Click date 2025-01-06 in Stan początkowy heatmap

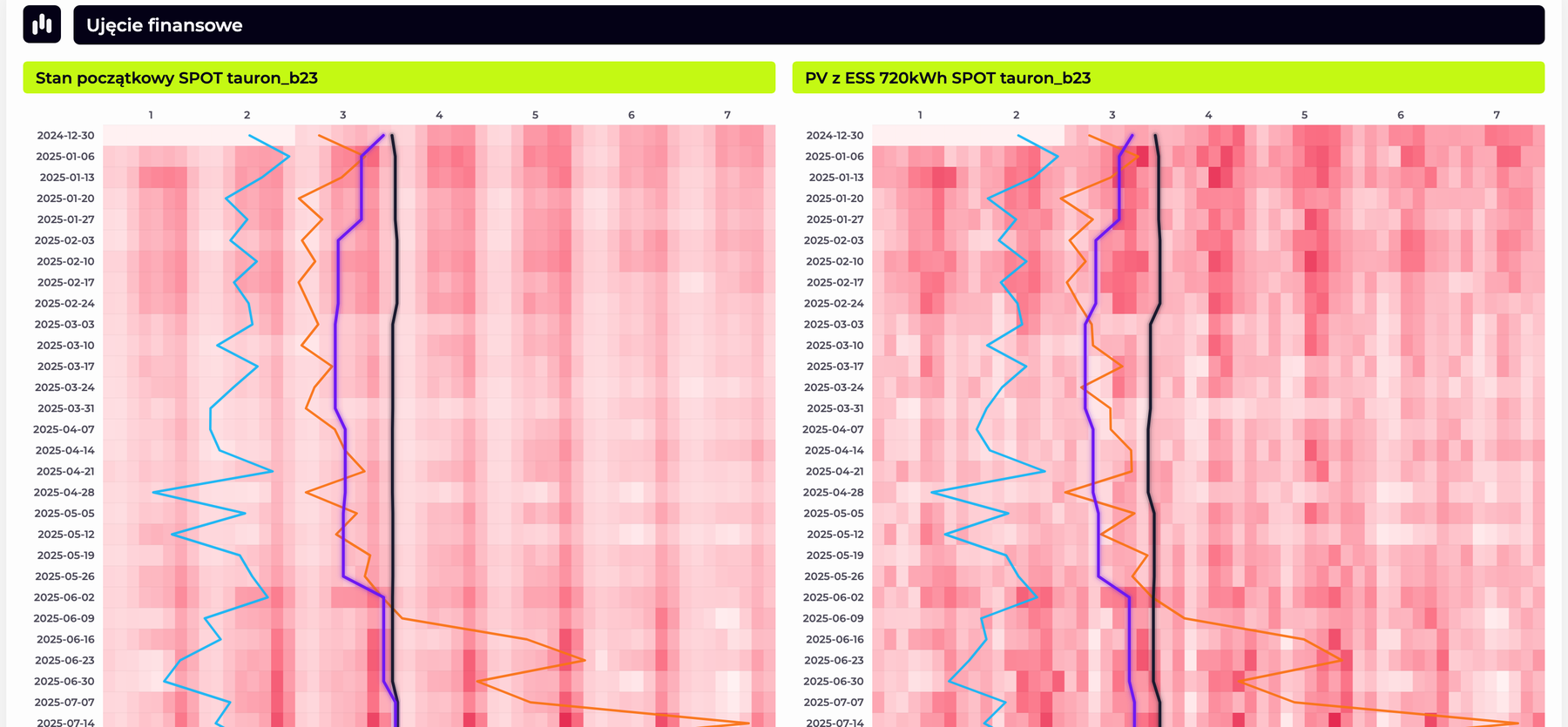click(x=65, y=156)
